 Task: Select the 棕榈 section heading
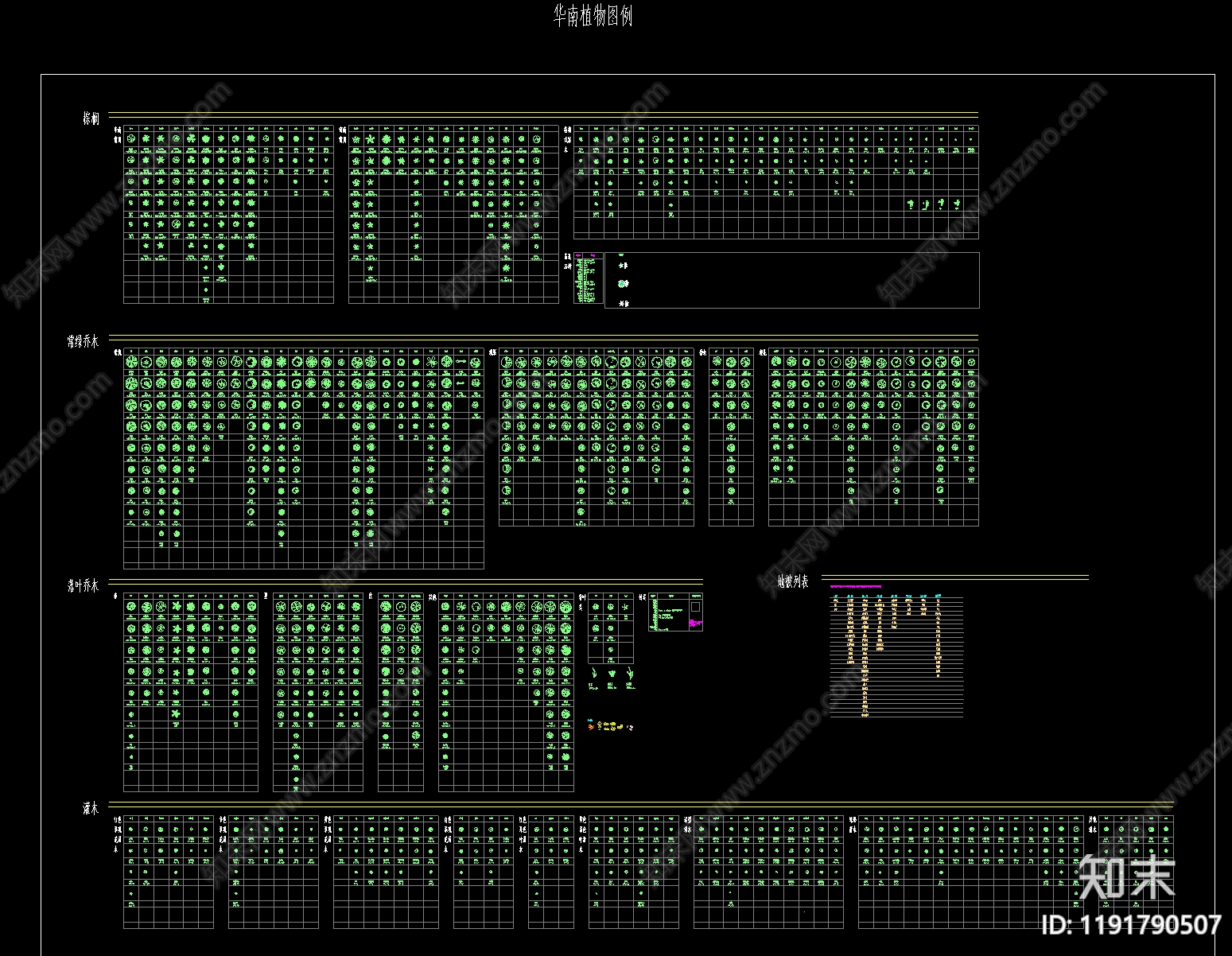point(91,119)
